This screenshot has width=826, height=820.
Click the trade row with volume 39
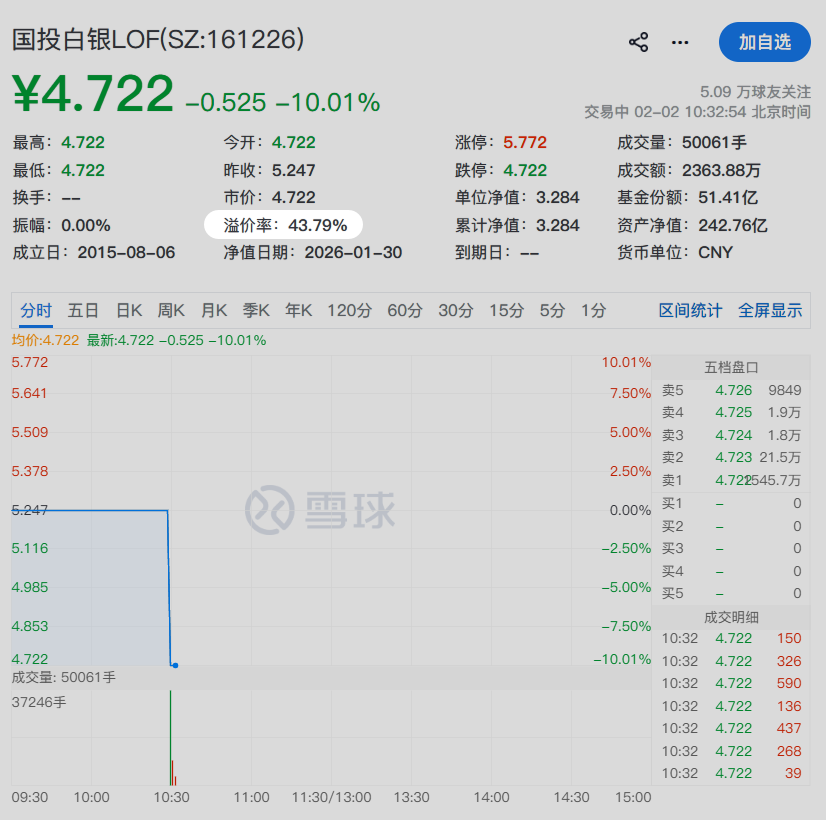tap(731, 773)
